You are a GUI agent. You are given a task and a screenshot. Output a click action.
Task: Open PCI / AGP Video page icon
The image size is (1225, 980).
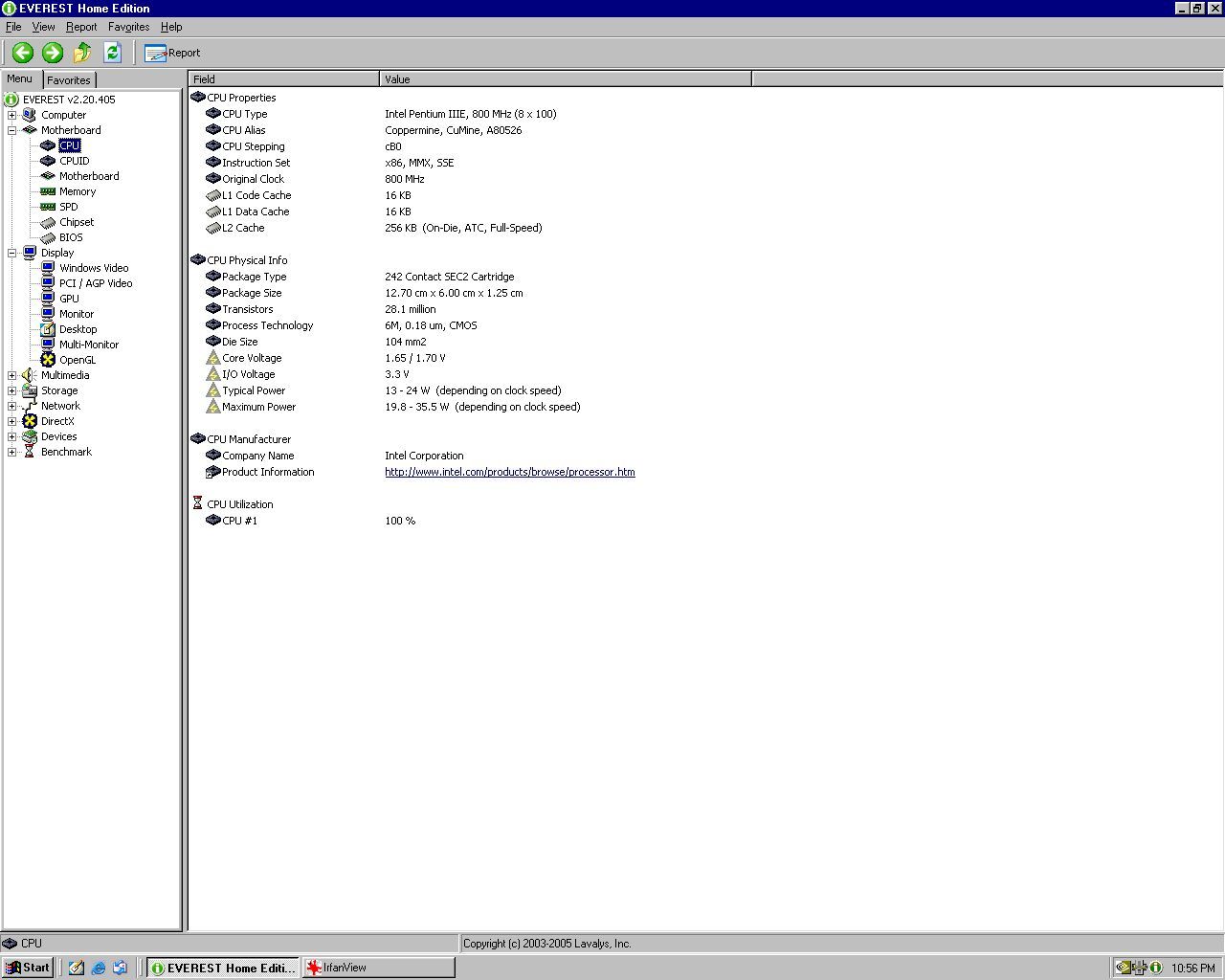click(x=48, y=283)
